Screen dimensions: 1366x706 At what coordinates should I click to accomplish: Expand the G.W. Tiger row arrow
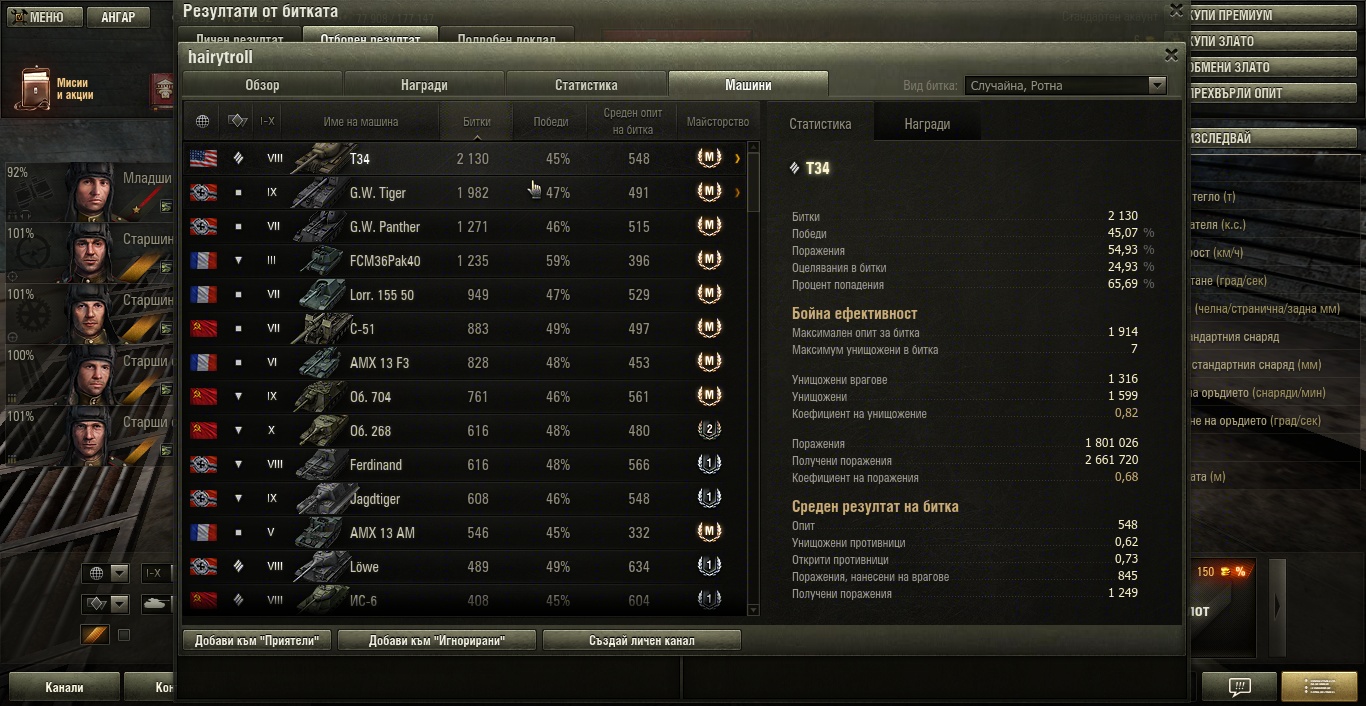[738, 192]
